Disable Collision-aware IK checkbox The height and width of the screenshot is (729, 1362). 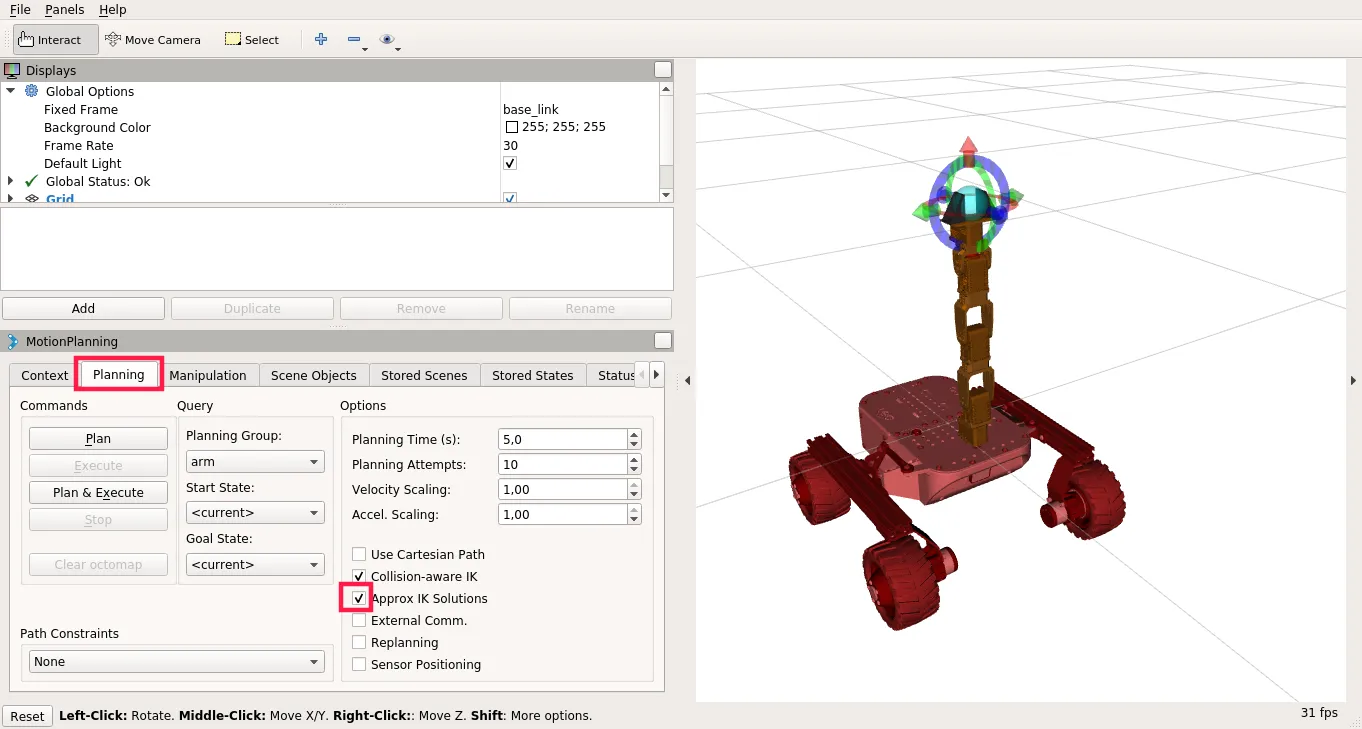click(359, 577)
